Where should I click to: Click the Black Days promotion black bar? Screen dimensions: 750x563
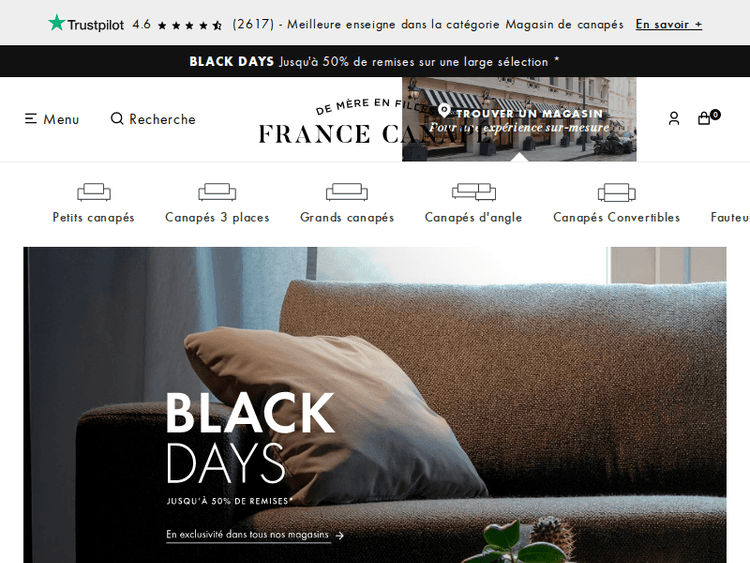(x=375, y=61)
